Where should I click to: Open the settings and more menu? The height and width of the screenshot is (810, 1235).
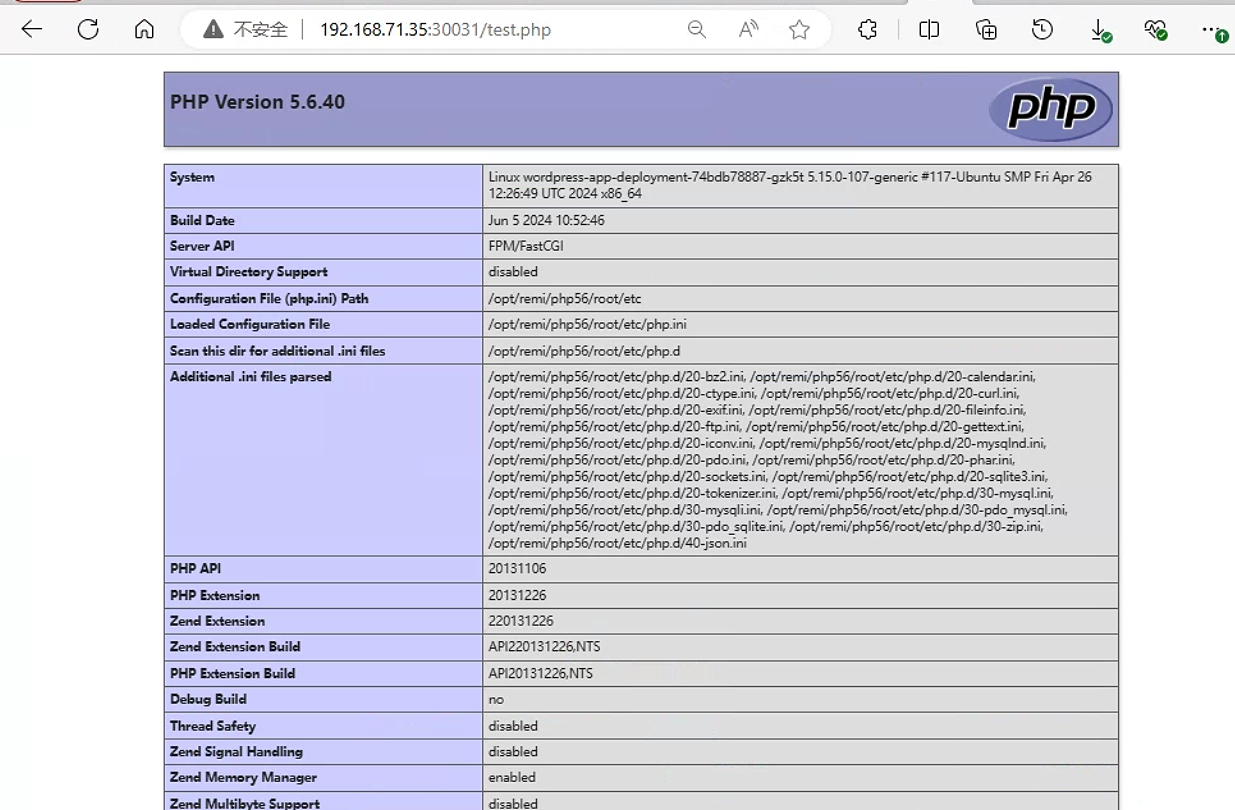[1213, 31]
